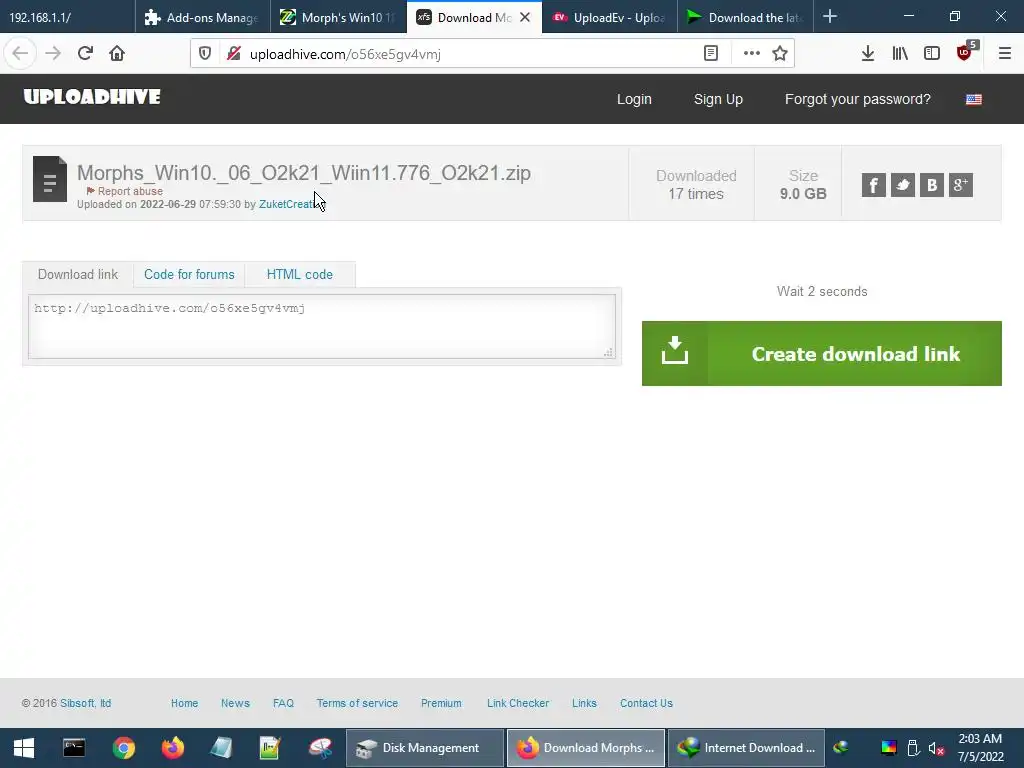
Task: Open footer Links page
Action: pyautogui.click(x=584, y=703)
